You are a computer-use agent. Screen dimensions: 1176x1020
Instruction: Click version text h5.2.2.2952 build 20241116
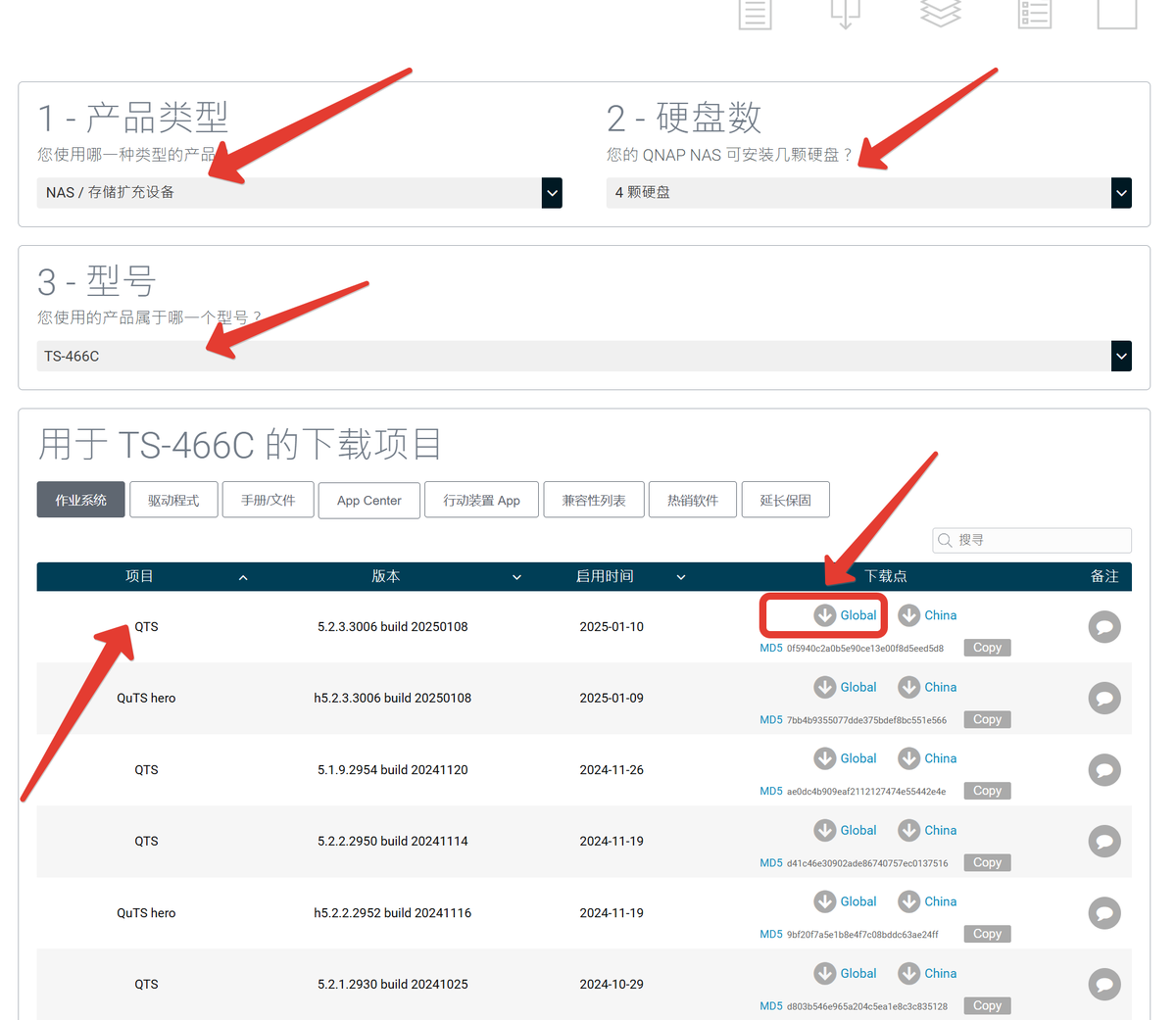[393, 913]
